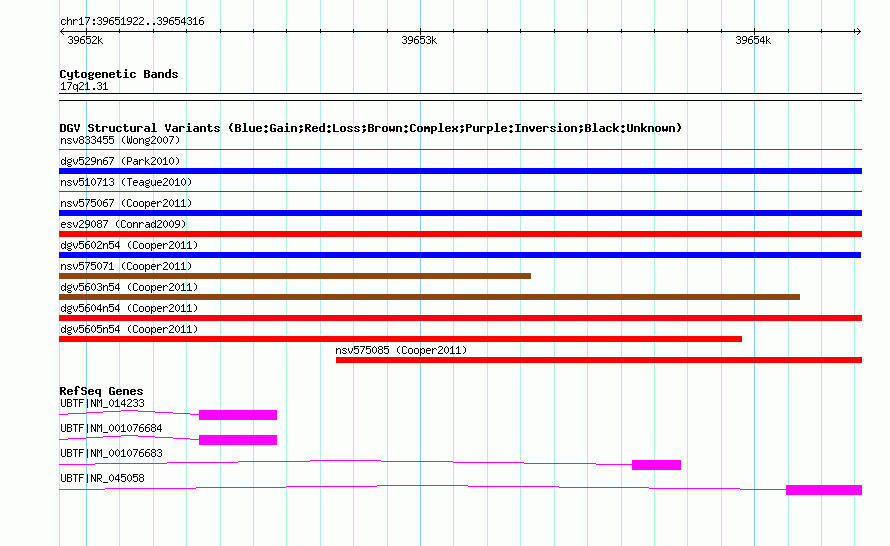The width and height of the screenshot is (890, 546).
Task: Open dgv5603n54 (Cooper2011) variant label
Action: pos(129,287)
